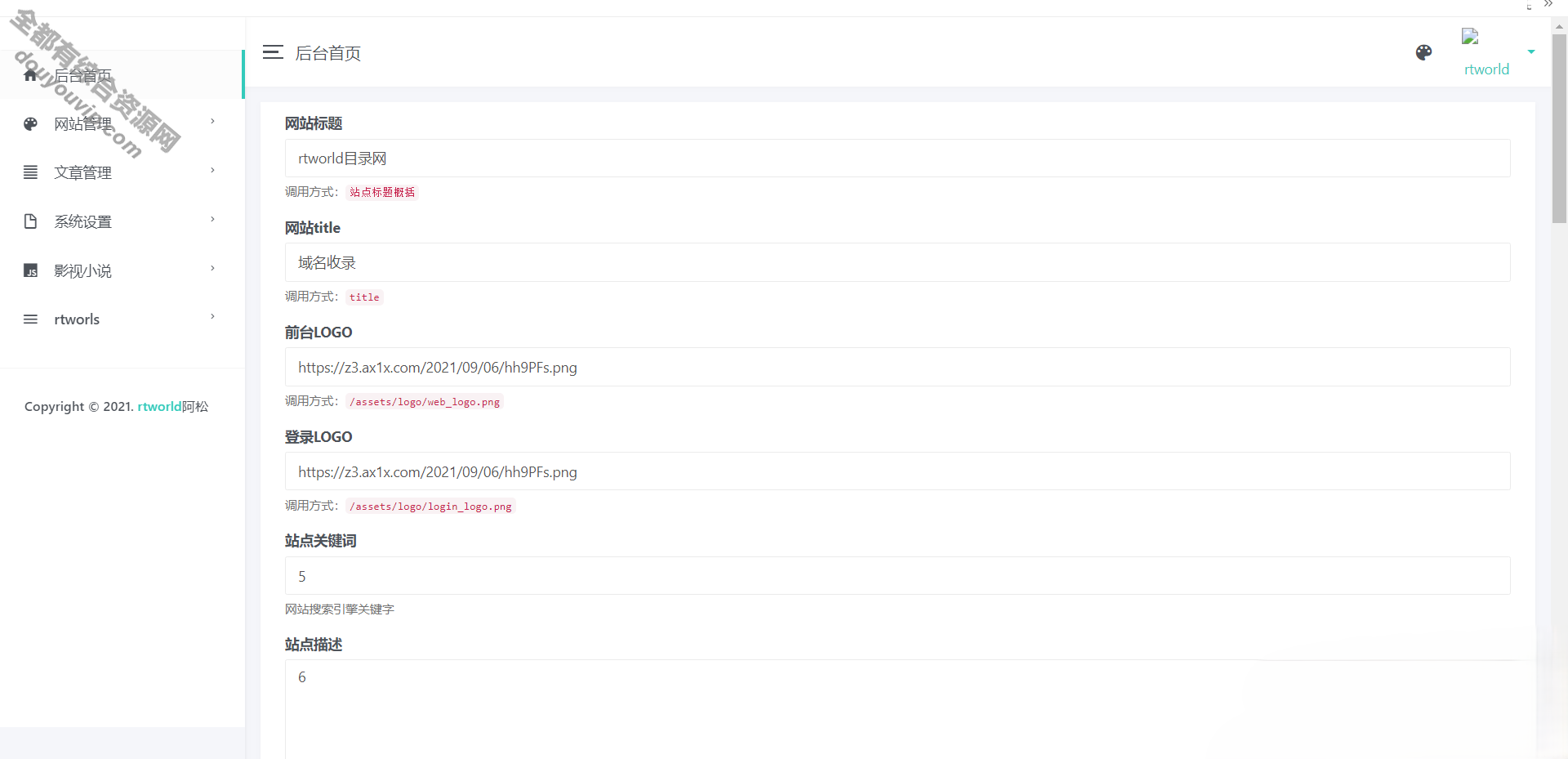This screenshot has width=1568, height=759.
Task: Open 网站管理 menu item
Action: pos(122,124)
